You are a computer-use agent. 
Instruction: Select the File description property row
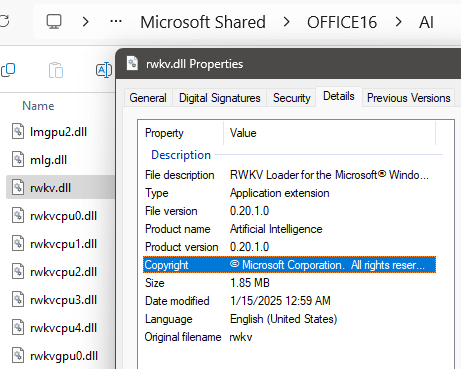[289, 175]
